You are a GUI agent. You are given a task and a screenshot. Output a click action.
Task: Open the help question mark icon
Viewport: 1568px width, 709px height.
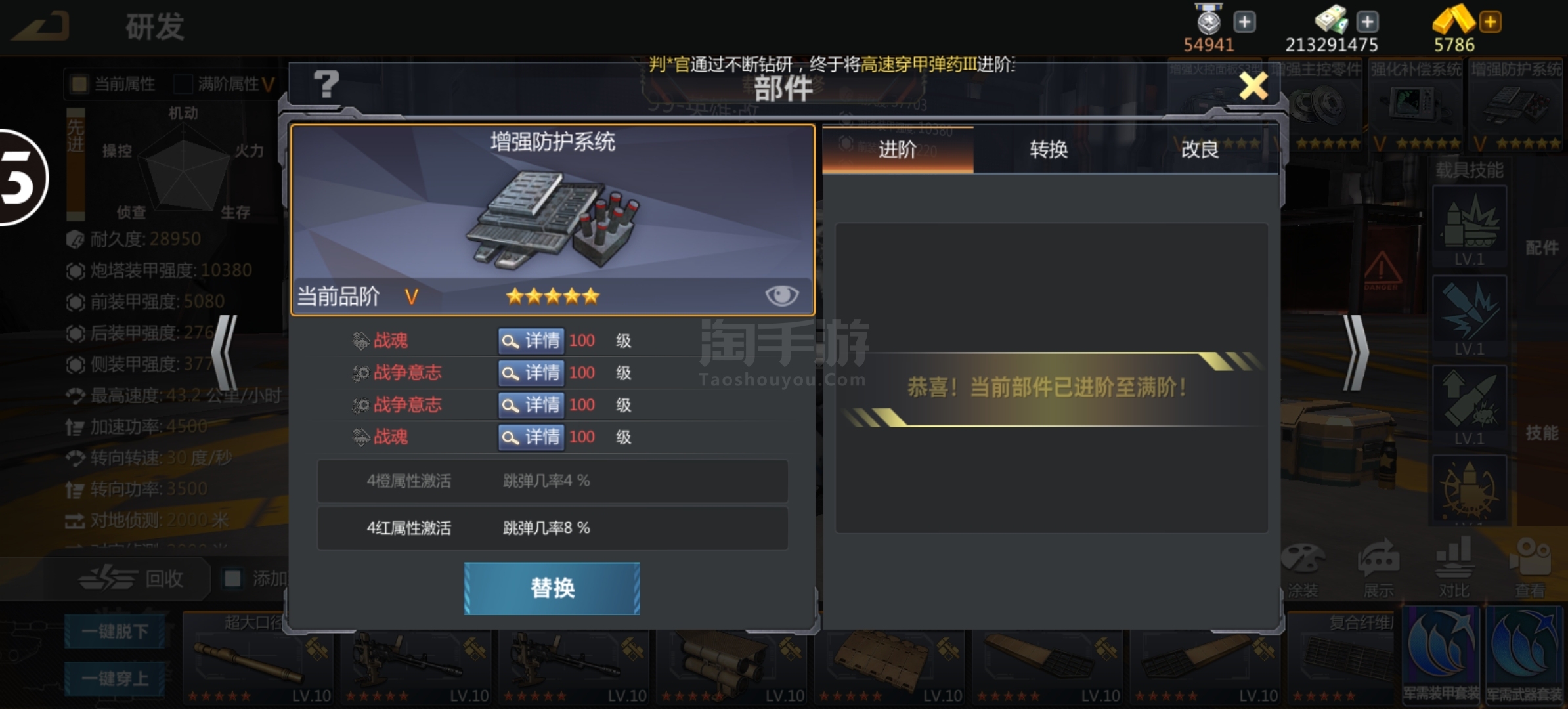click(326, 85)
